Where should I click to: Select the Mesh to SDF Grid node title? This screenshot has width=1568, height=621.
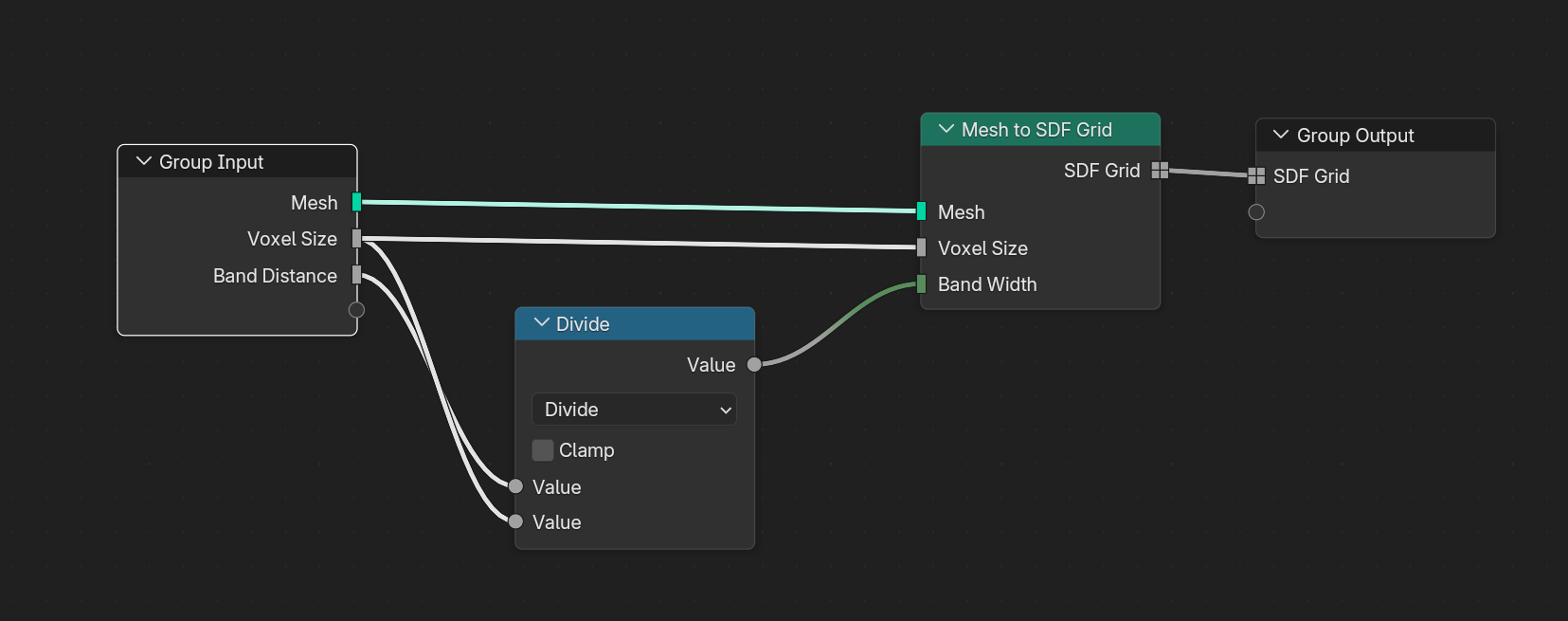click(1036, 130)
